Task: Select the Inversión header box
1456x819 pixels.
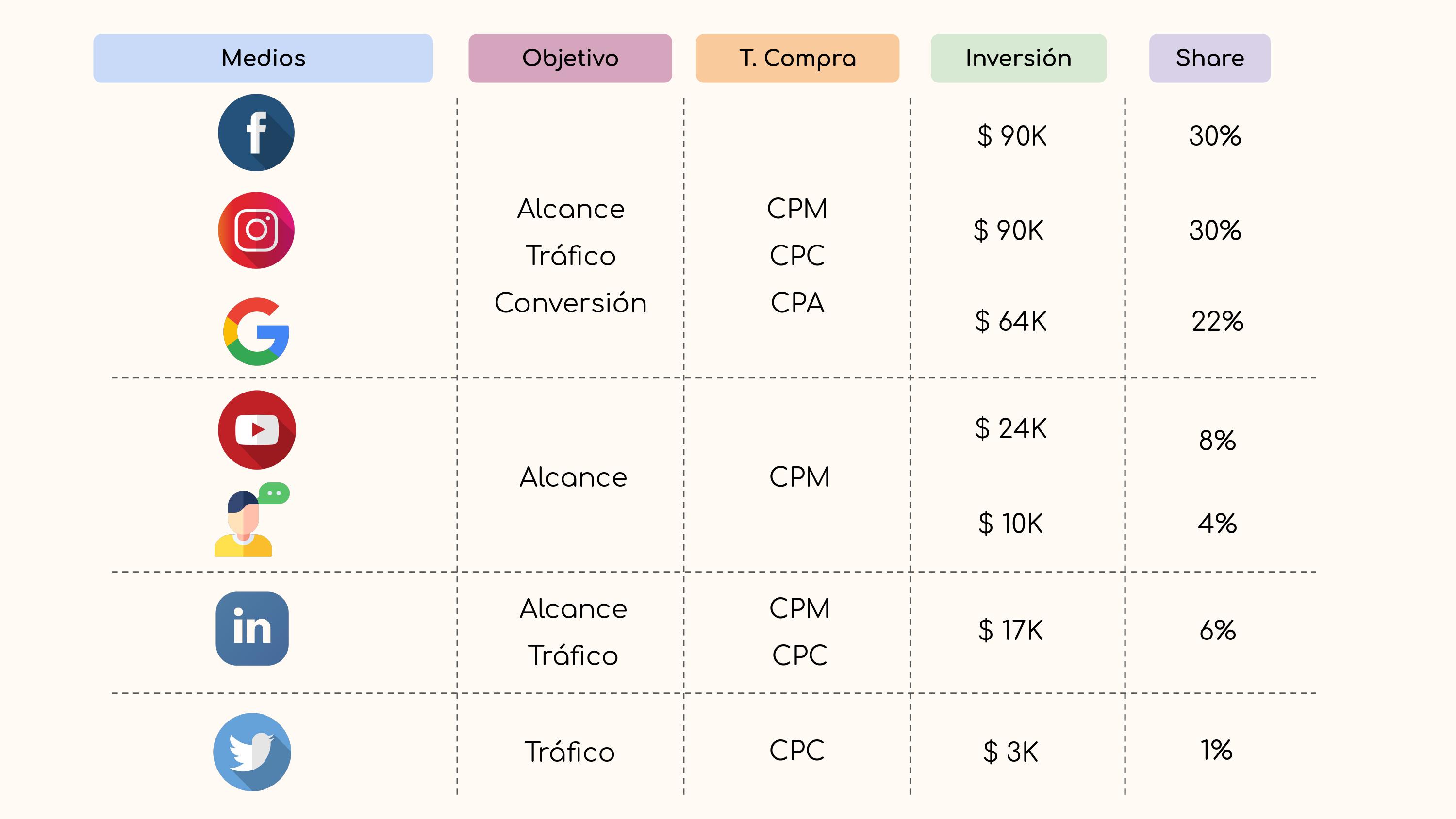Action: point(1019,58)
